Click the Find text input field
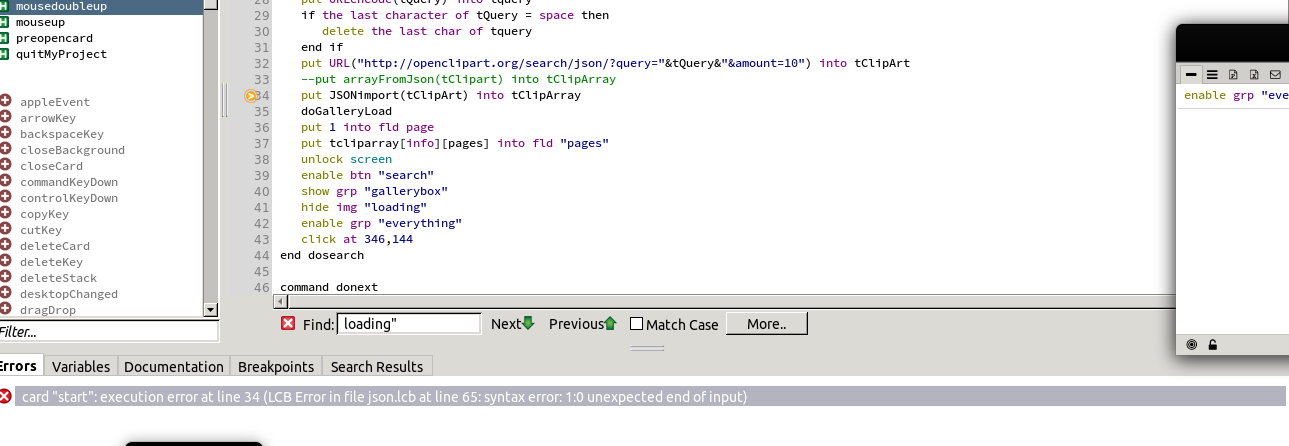Screen dimensions: 1289x446 coord(409,324)
